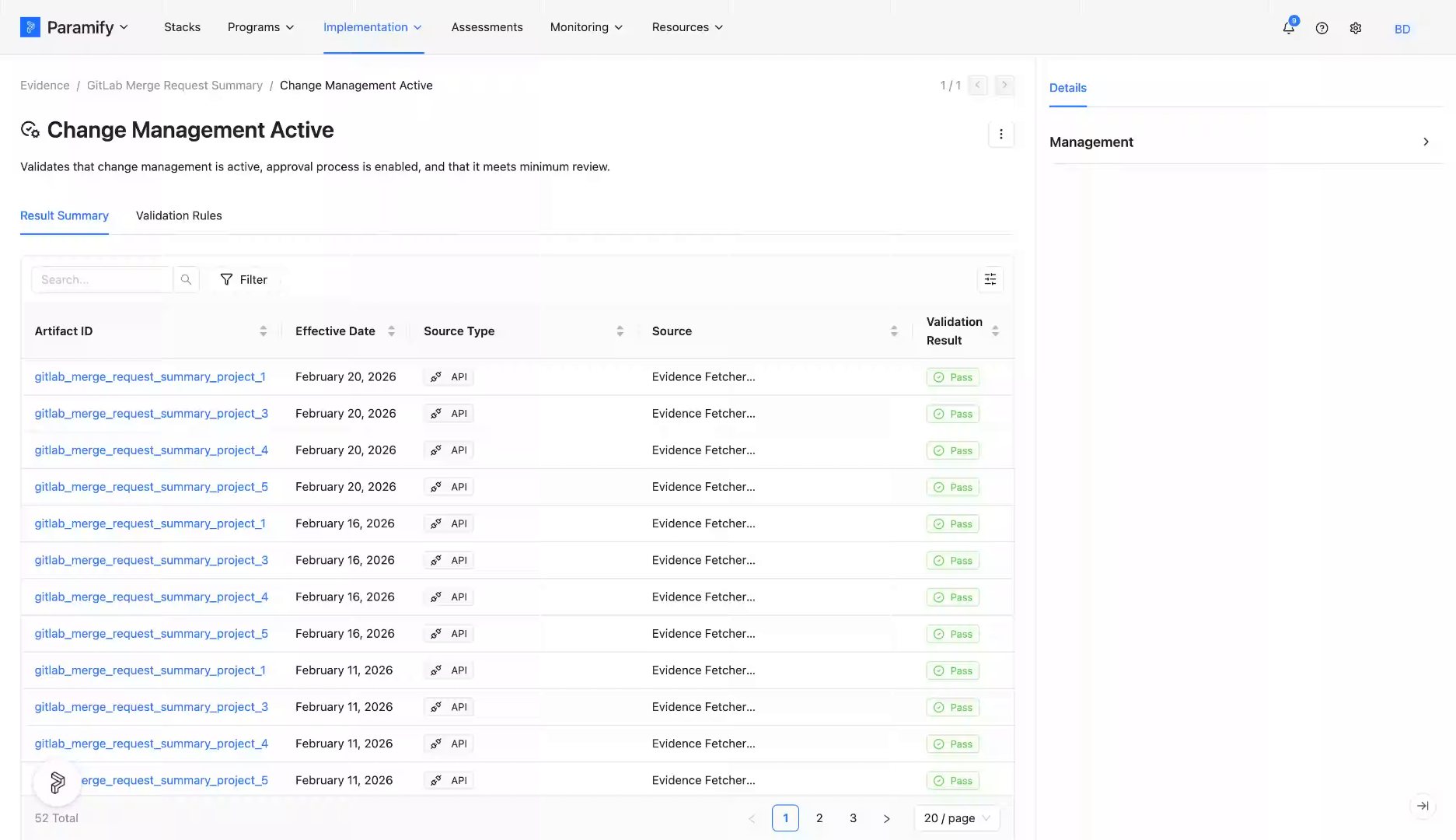Viewport: 1456px width, 840px height.
Task: Go to GitLab Merge Request Summary breadcrumb
Action: click(x=175, y=86)
